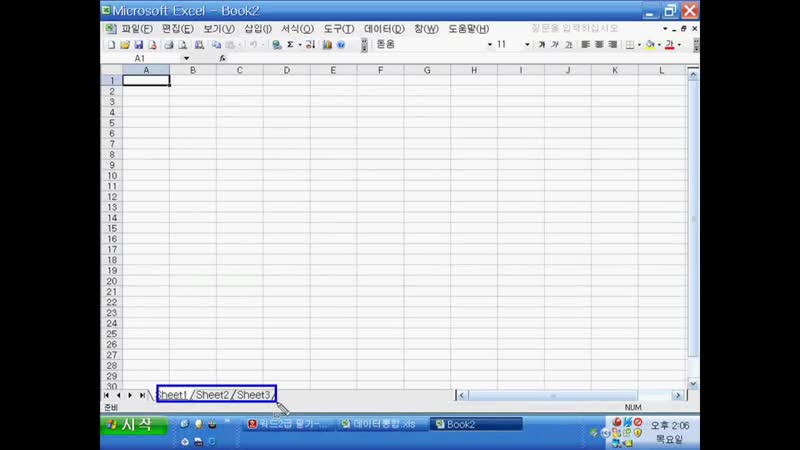
Task: Switch to the Sheet2 tab
Action: (212, 395)
